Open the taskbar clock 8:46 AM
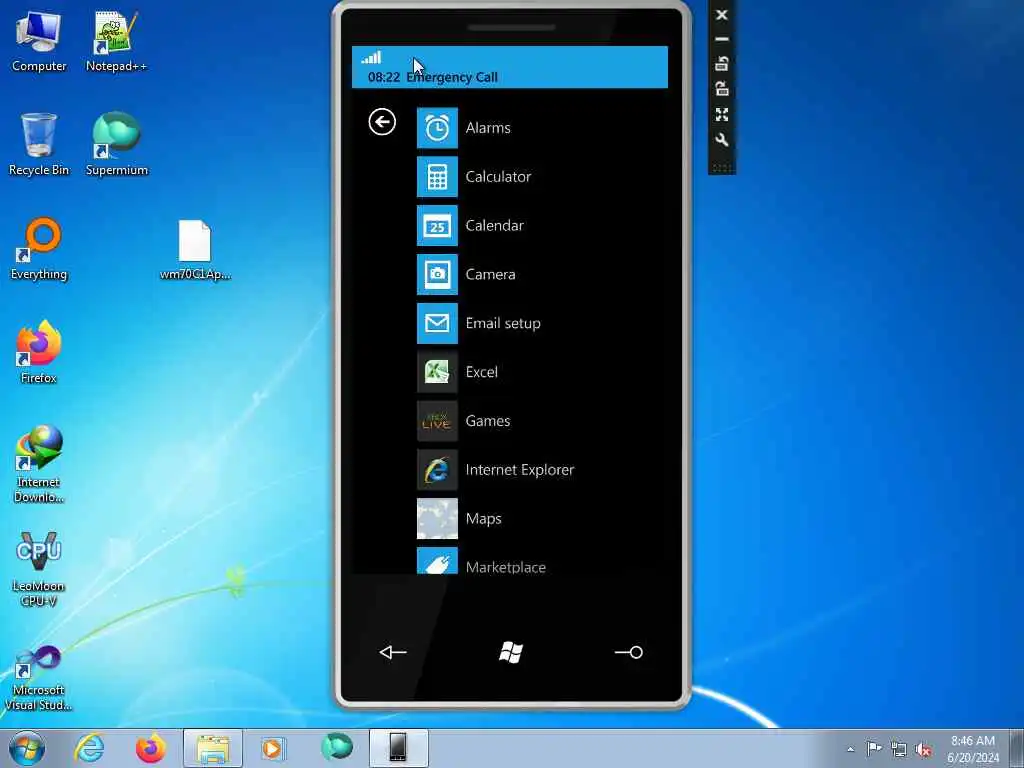1024x768 pixels. 972,749
